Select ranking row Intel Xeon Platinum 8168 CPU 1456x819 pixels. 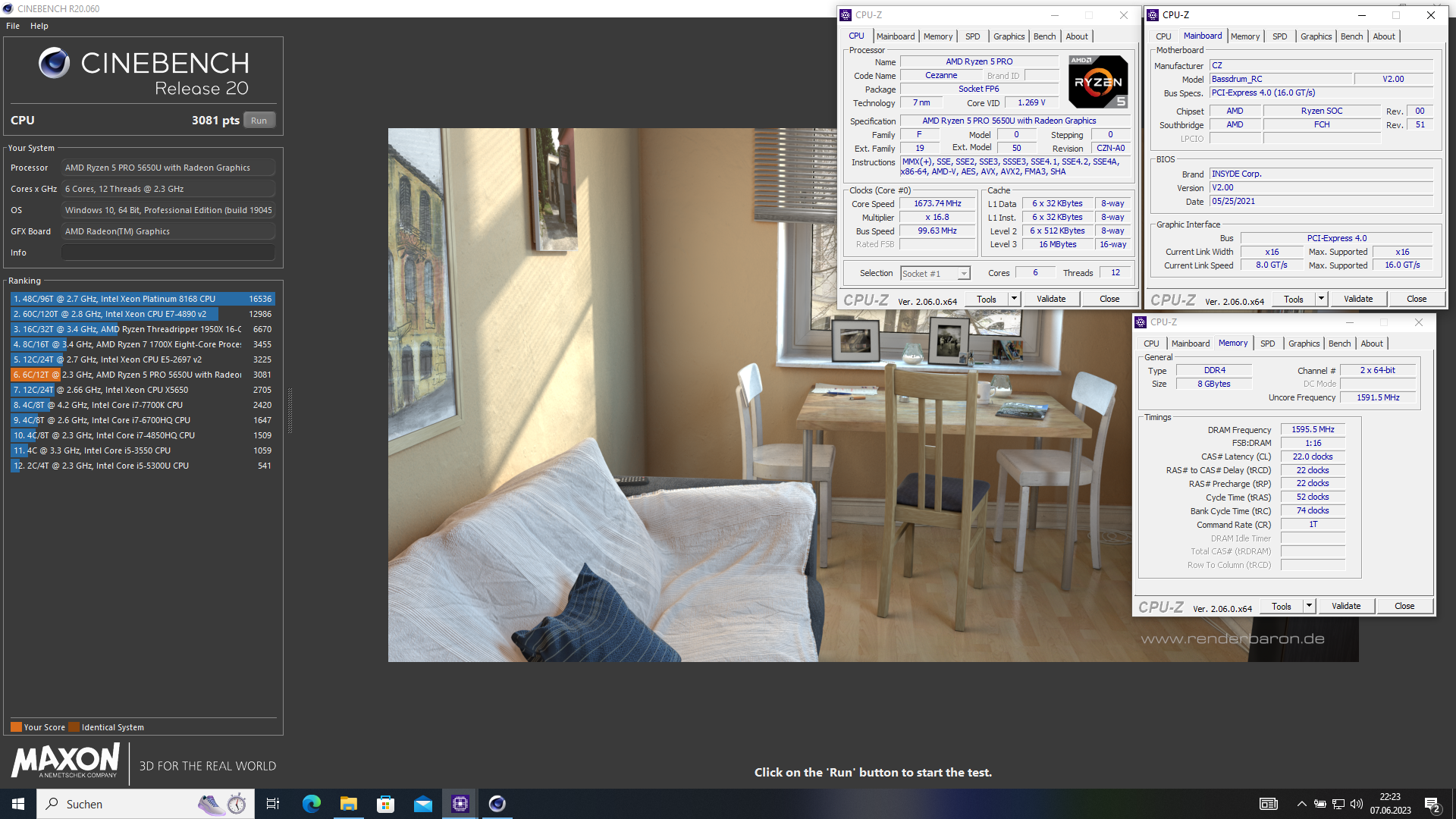(x=143, y=299)
